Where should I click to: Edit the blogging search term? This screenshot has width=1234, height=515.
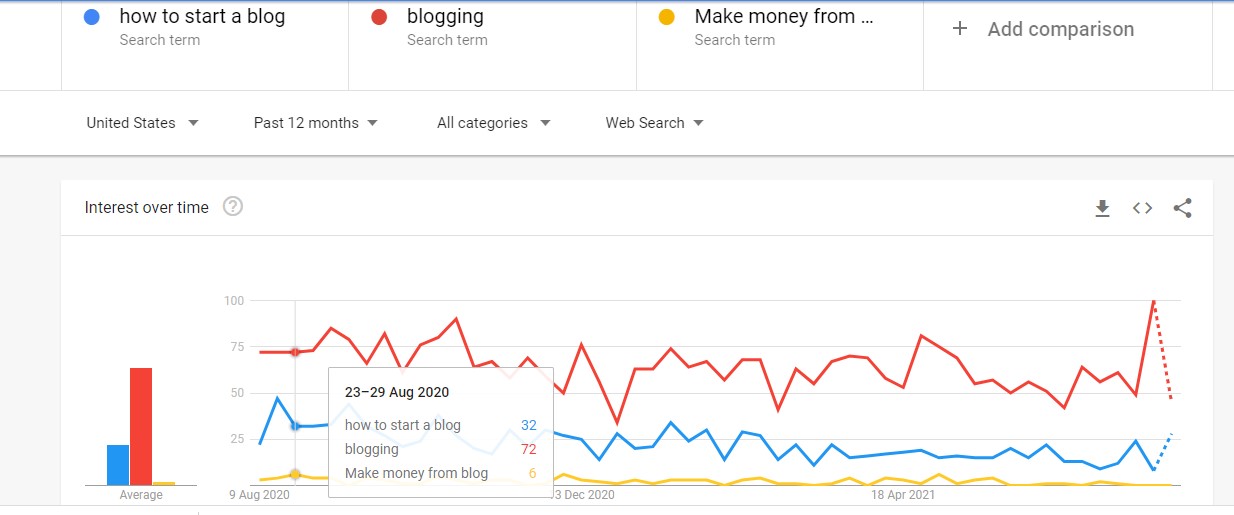click(445, 16)
